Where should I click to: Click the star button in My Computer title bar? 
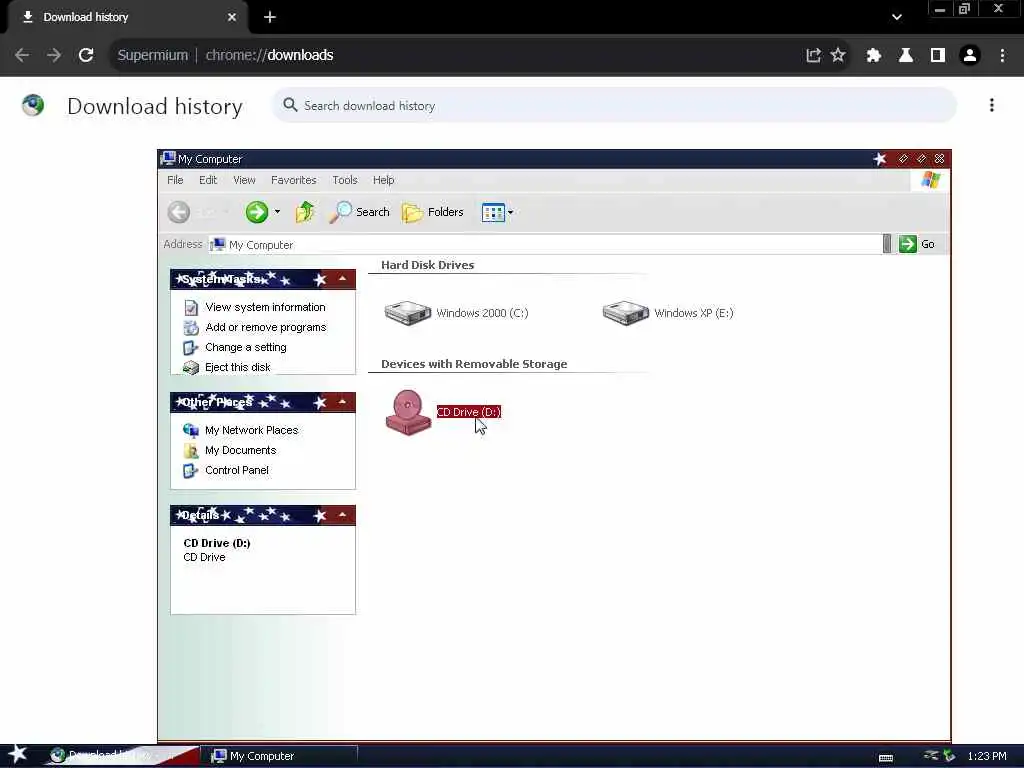click(880, 159)
